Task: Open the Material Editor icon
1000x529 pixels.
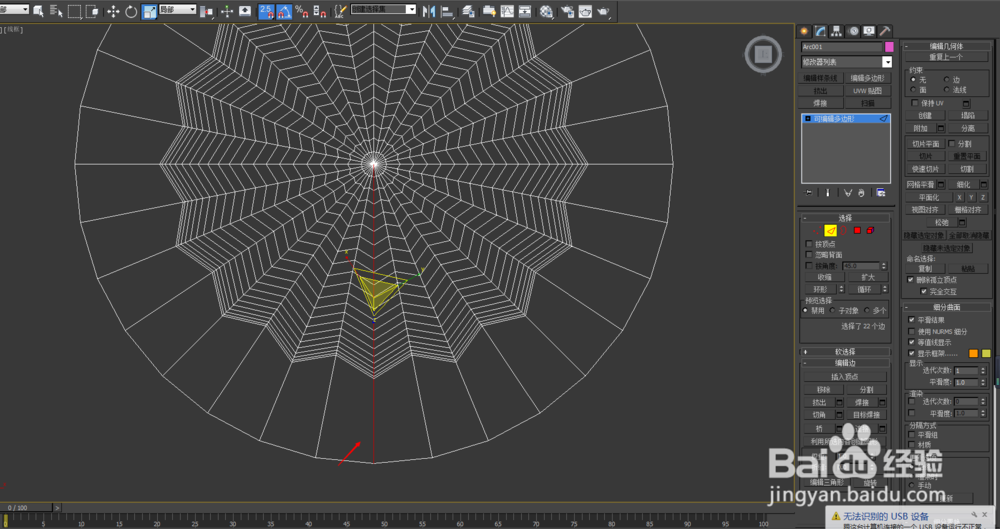Action: click(546, 11)
